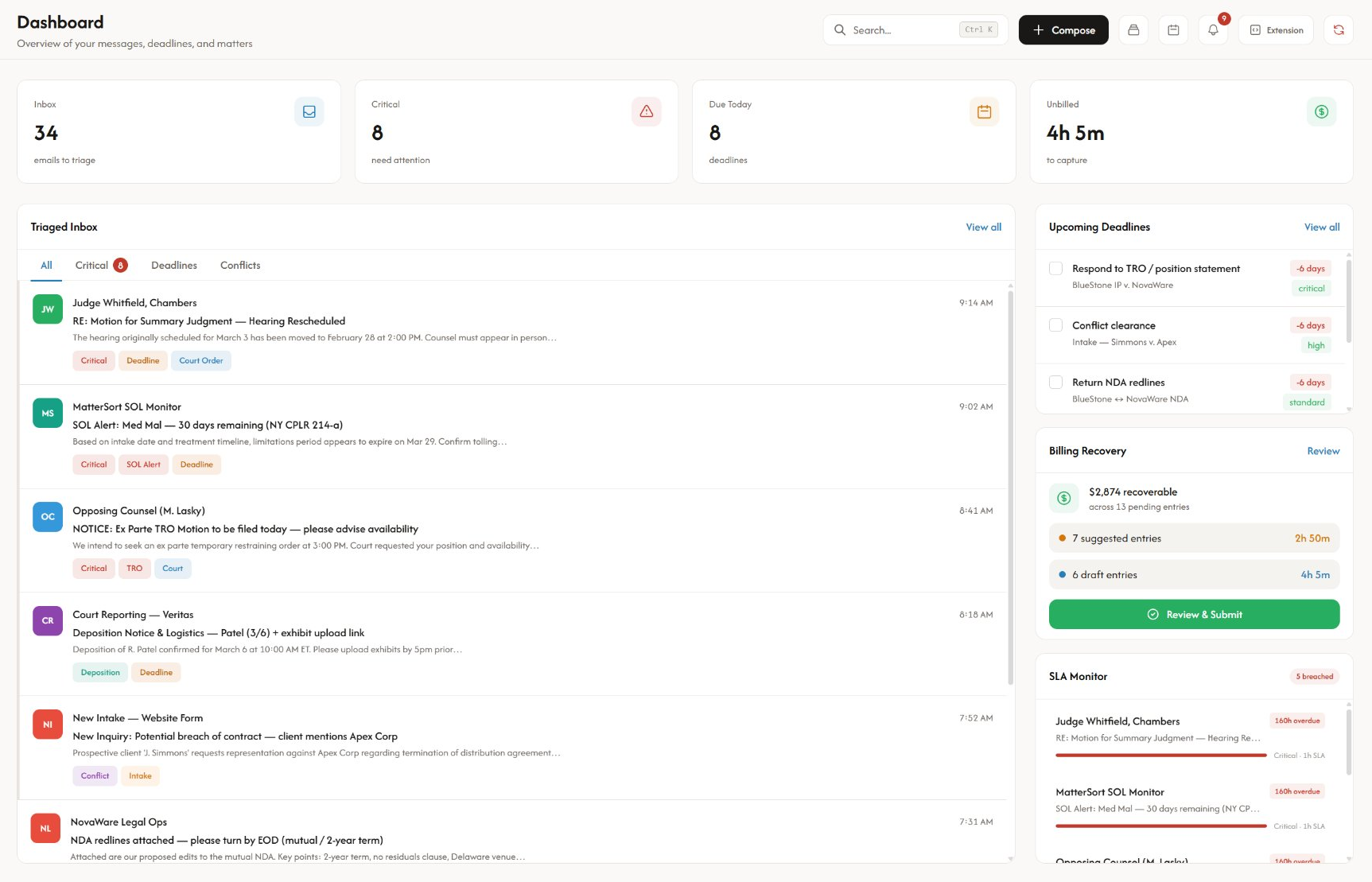Viewport: 1372px width, 882px height.
Task: Switch to the Critical tab in Triaged Inbox
Action: coord(91,265)
